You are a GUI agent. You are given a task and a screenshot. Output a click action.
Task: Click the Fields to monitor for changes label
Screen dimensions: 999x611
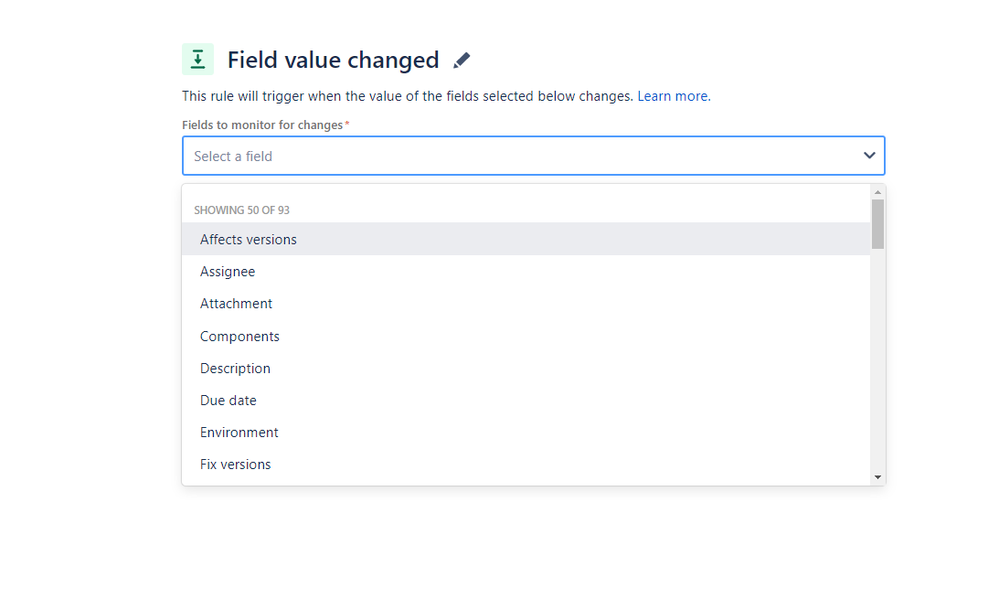(262, 125)
